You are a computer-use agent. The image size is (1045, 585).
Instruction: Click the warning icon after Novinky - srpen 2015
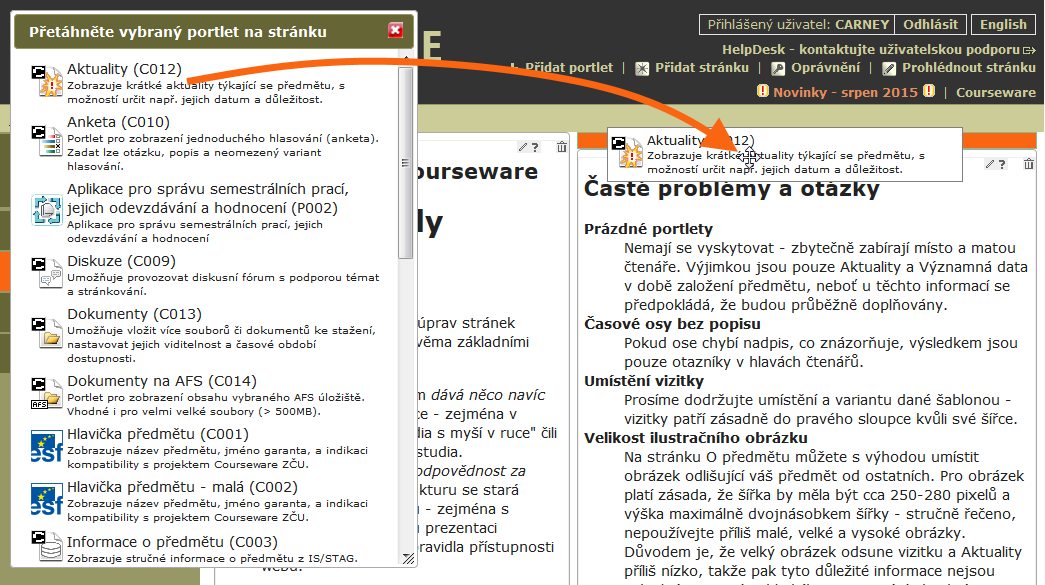[x=929, y=91]
